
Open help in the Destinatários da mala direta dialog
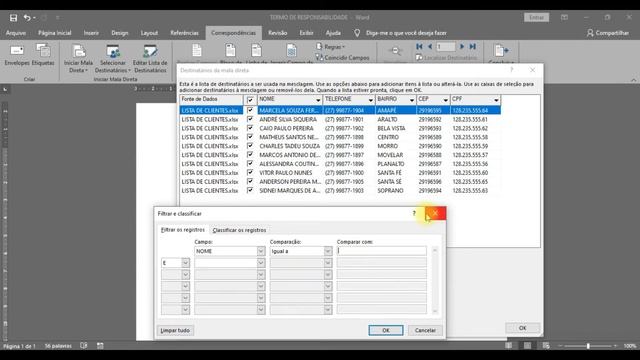(511, 70)
